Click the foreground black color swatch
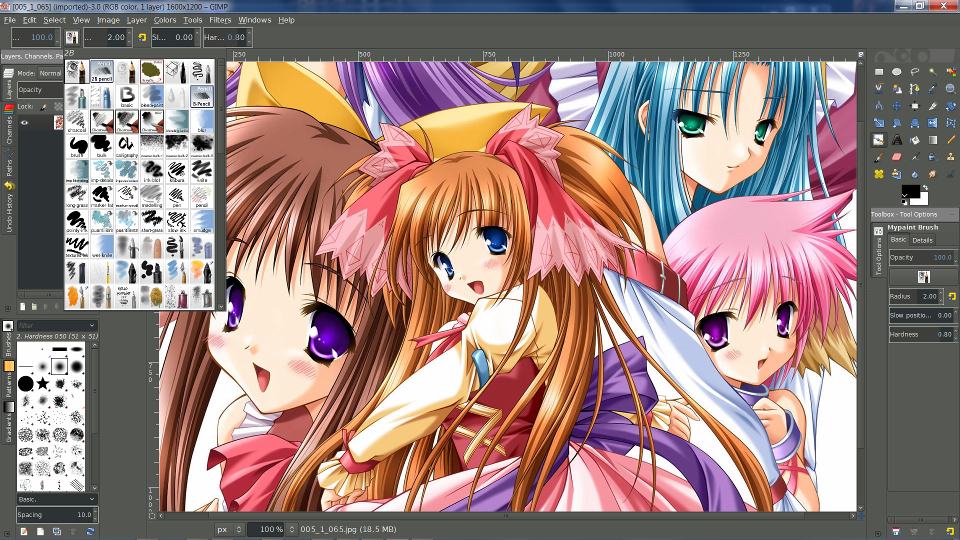 point(910,191)
